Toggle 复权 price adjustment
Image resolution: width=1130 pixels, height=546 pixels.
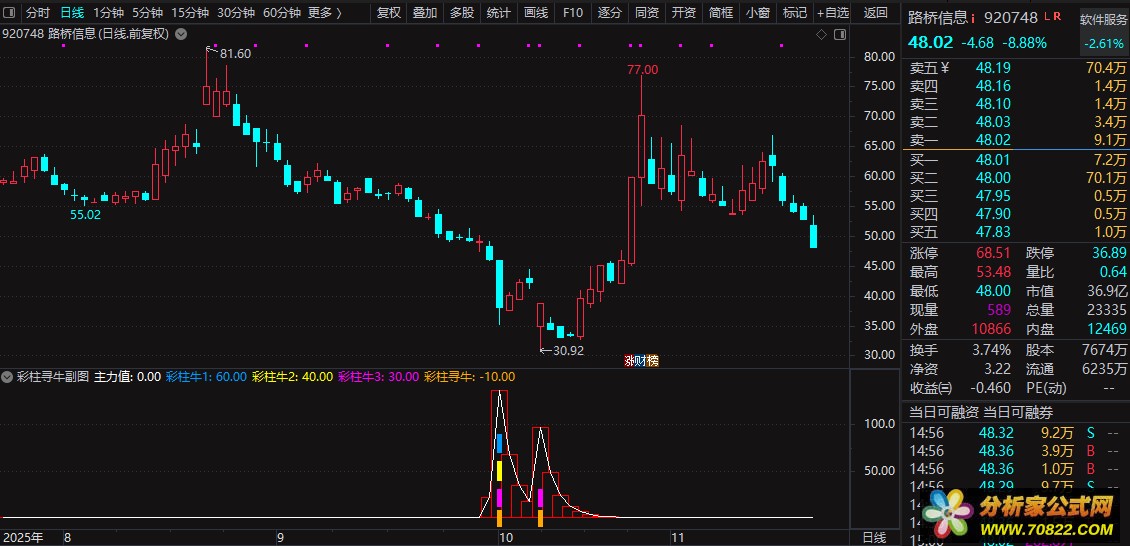388,13
